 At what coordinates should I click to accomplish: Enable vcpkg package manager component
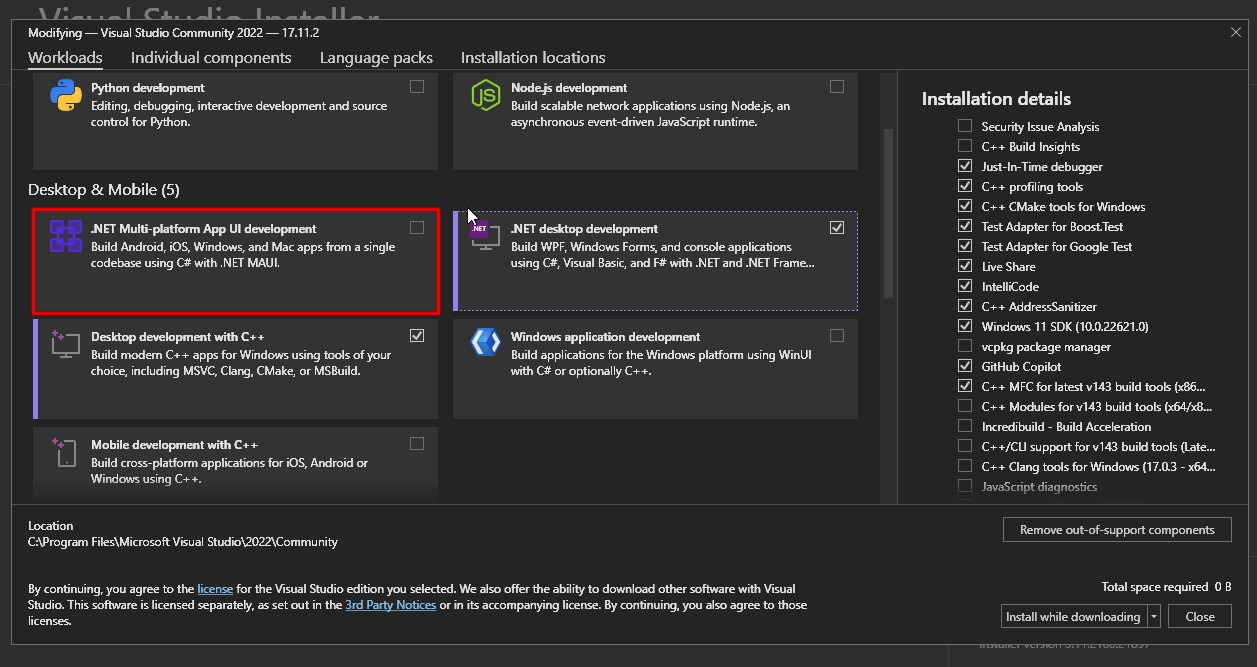[x=965, y=346]
